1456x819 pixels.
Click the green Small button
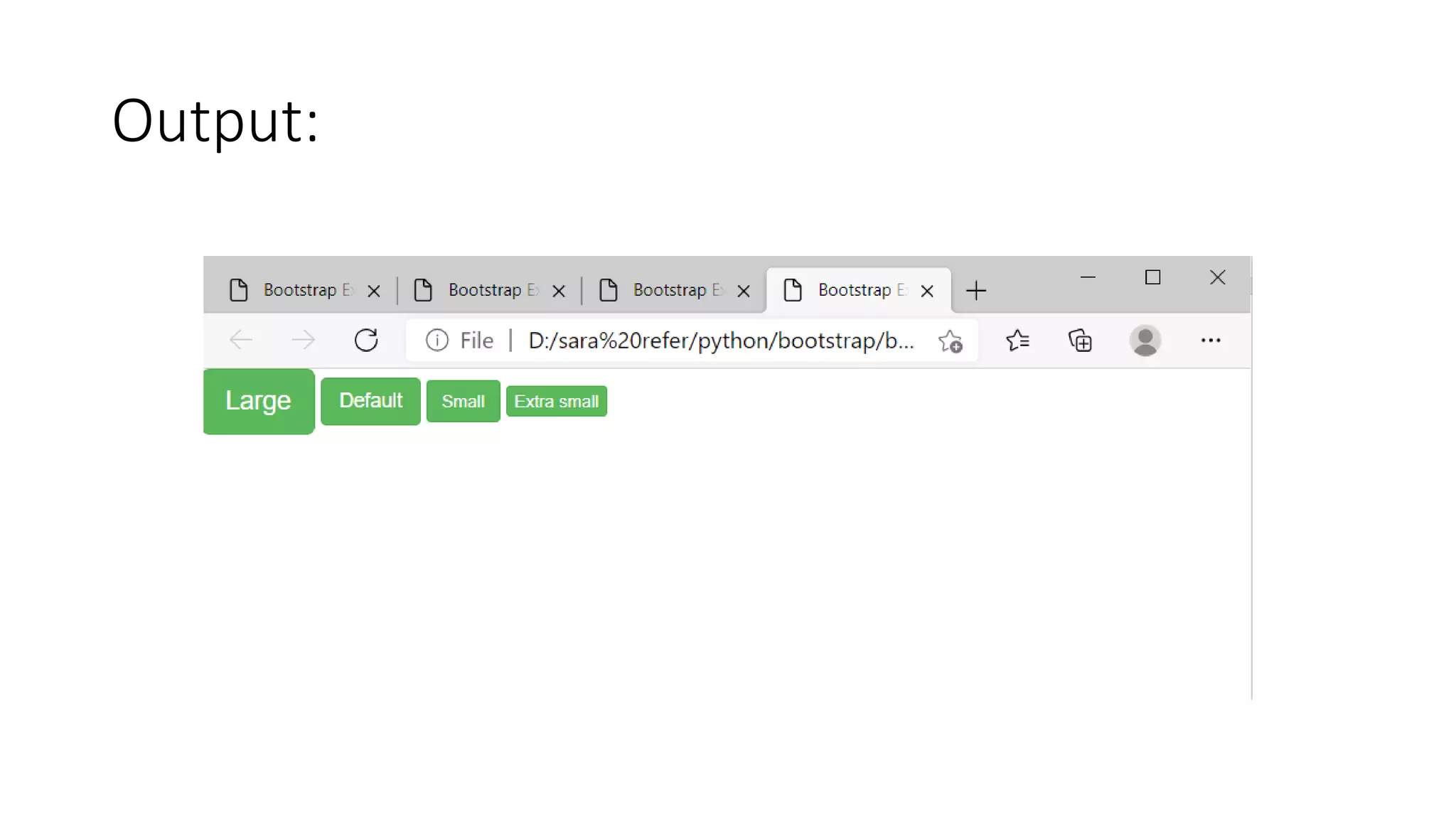(x=463, y=401)
